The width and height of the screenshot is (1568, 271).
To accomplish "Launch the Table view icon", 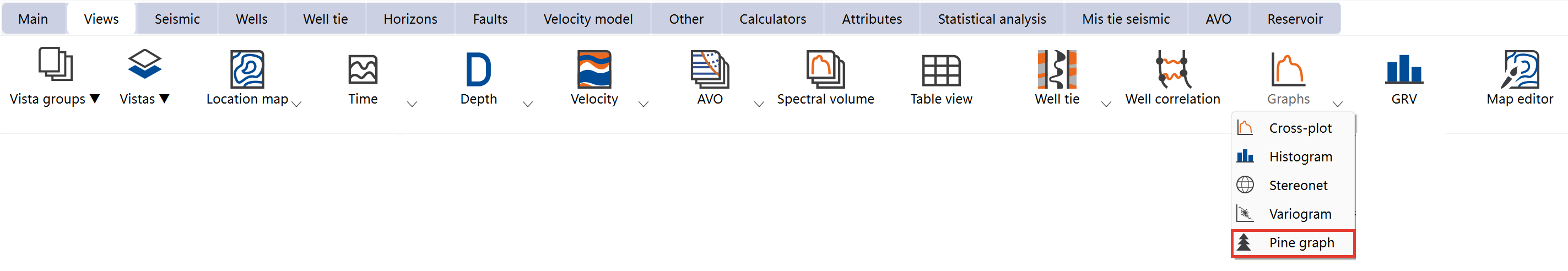I will click(x=941, y=70).
